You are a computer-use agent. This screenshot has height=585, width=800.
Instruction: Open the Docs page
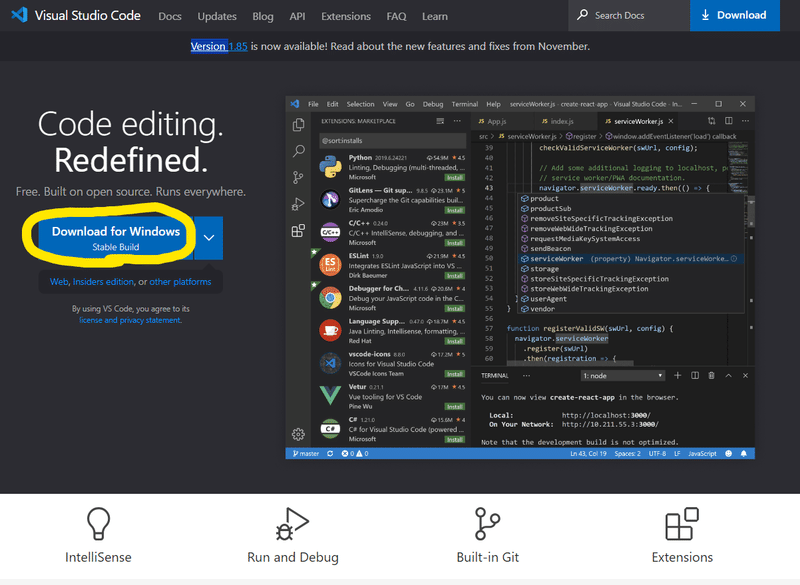tap(170, 16)
